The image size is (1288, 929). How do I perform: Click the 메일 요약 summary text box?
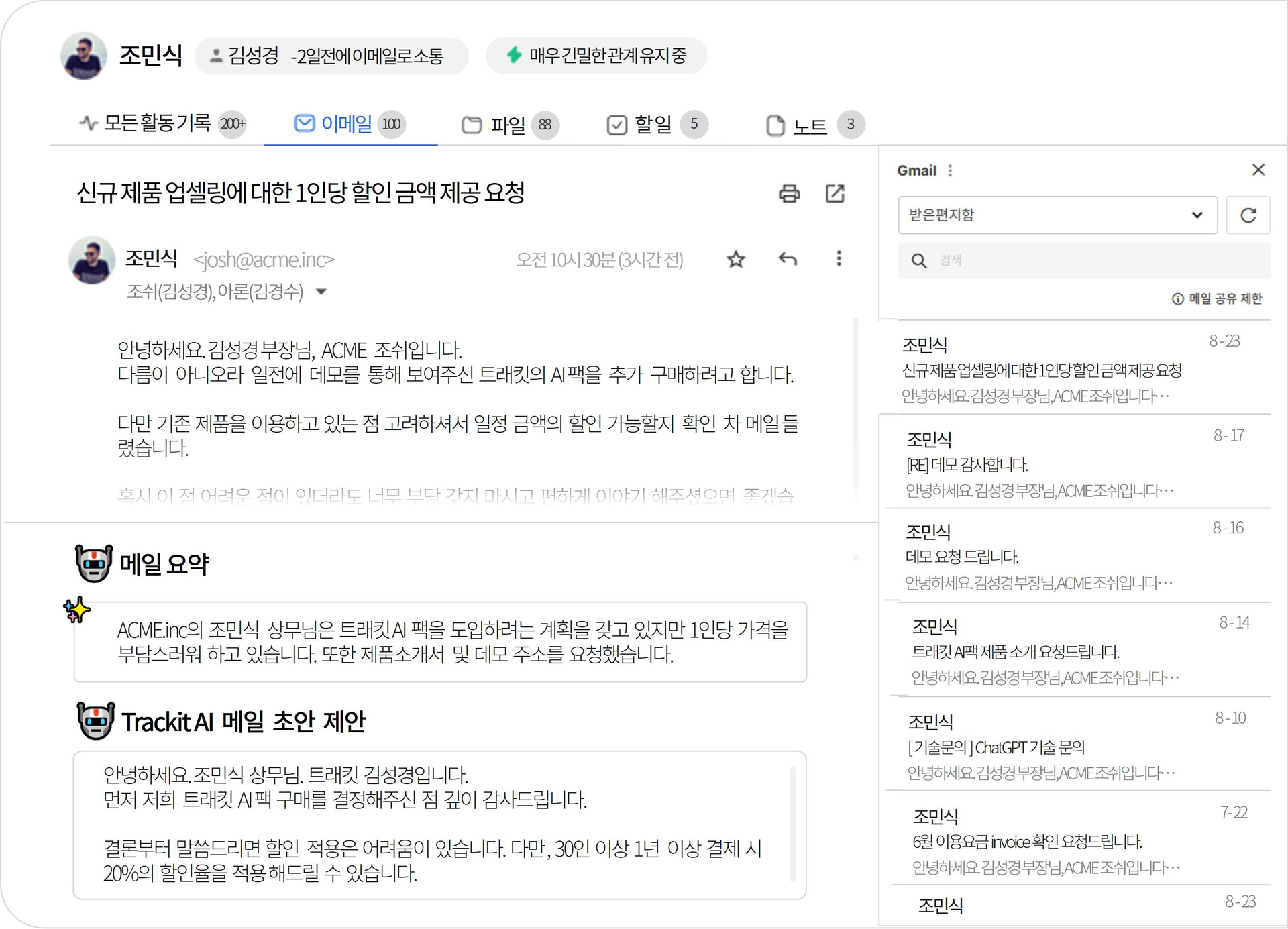click(x=440, y=642)
